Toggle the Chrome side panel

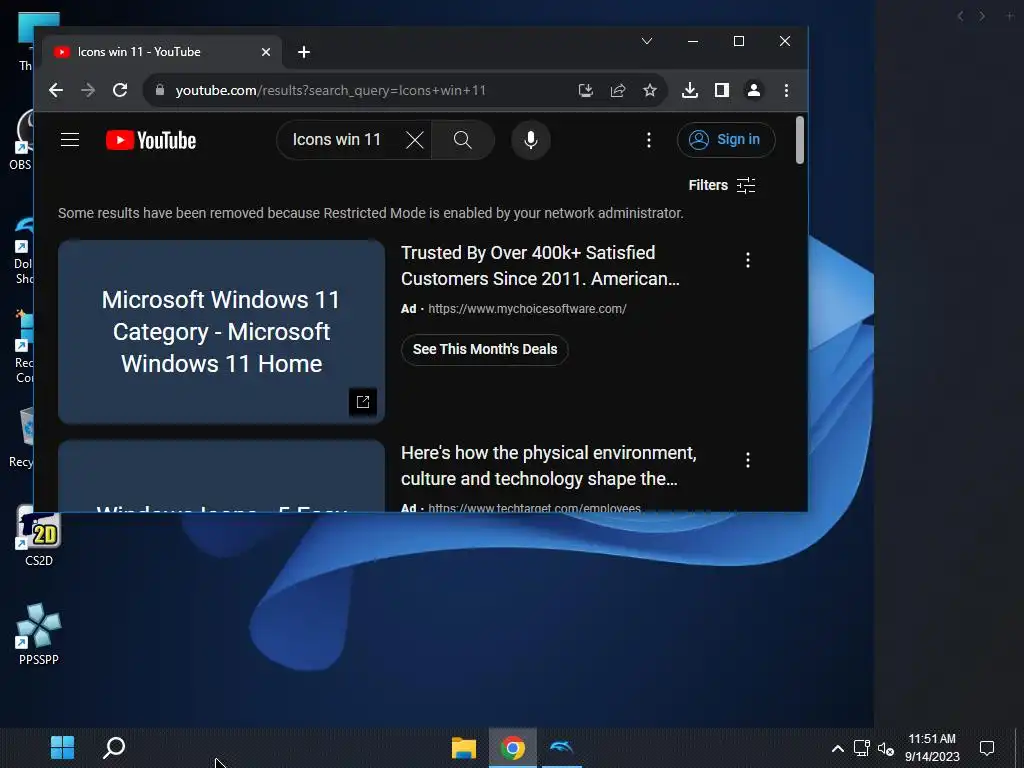click(x=722, y=90)
